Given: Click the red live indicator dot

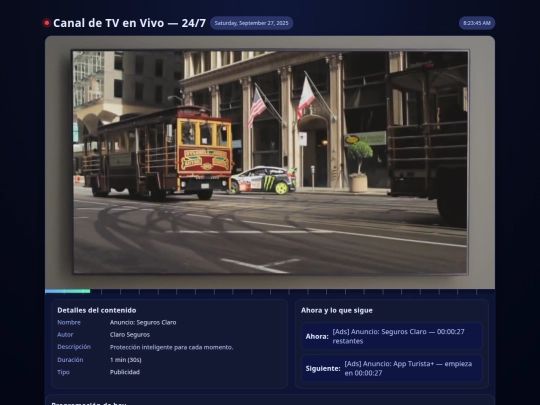Looking at the screenshot, I should [x=46, y=23].
